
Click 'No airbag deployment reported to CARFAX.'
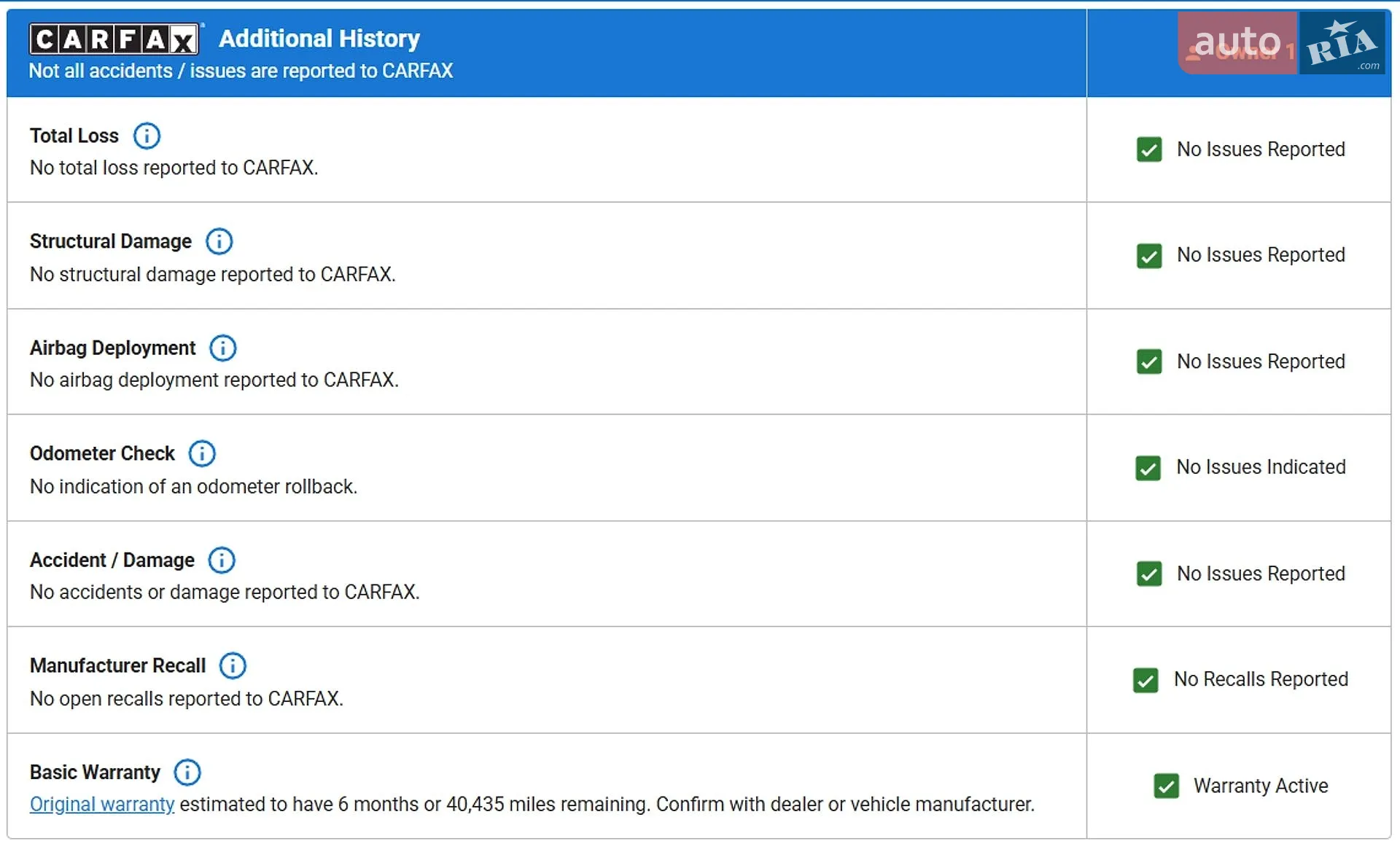pyautogui.click(x=214, y=380)
